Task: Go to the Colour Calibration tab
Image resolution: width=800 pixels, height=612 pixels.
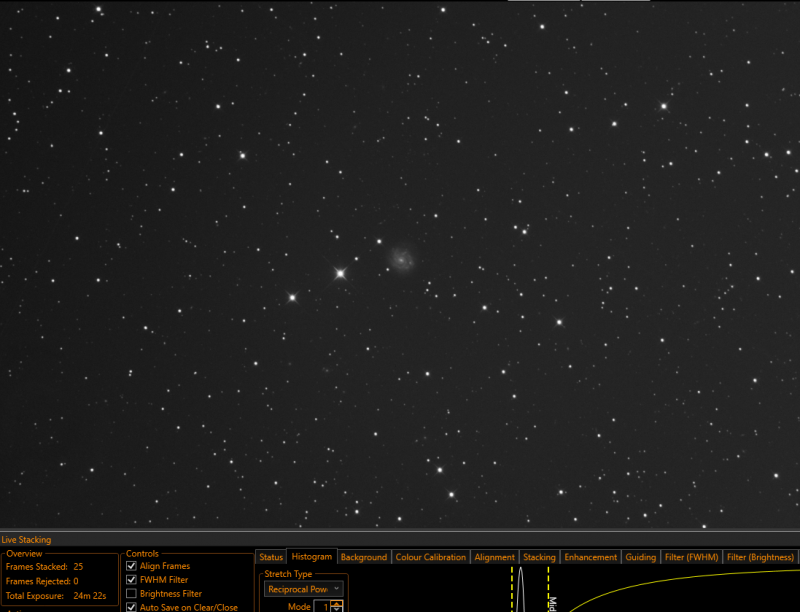Action: click(x=431, y=557)
